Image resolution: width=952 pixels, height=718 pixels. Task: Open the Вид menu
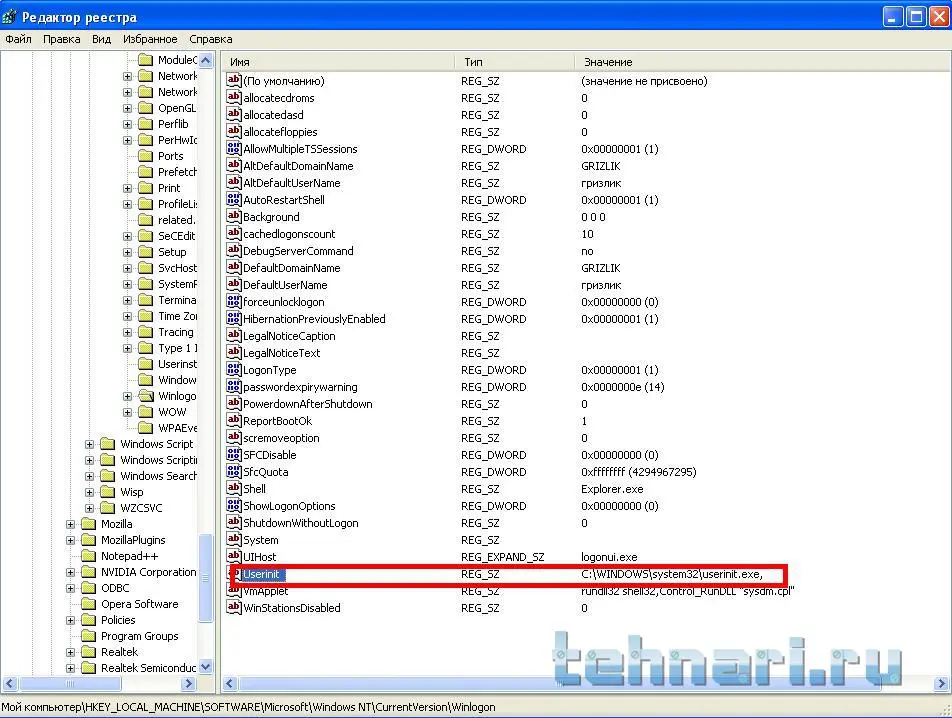pyautogui.click(x=101, y=39)
